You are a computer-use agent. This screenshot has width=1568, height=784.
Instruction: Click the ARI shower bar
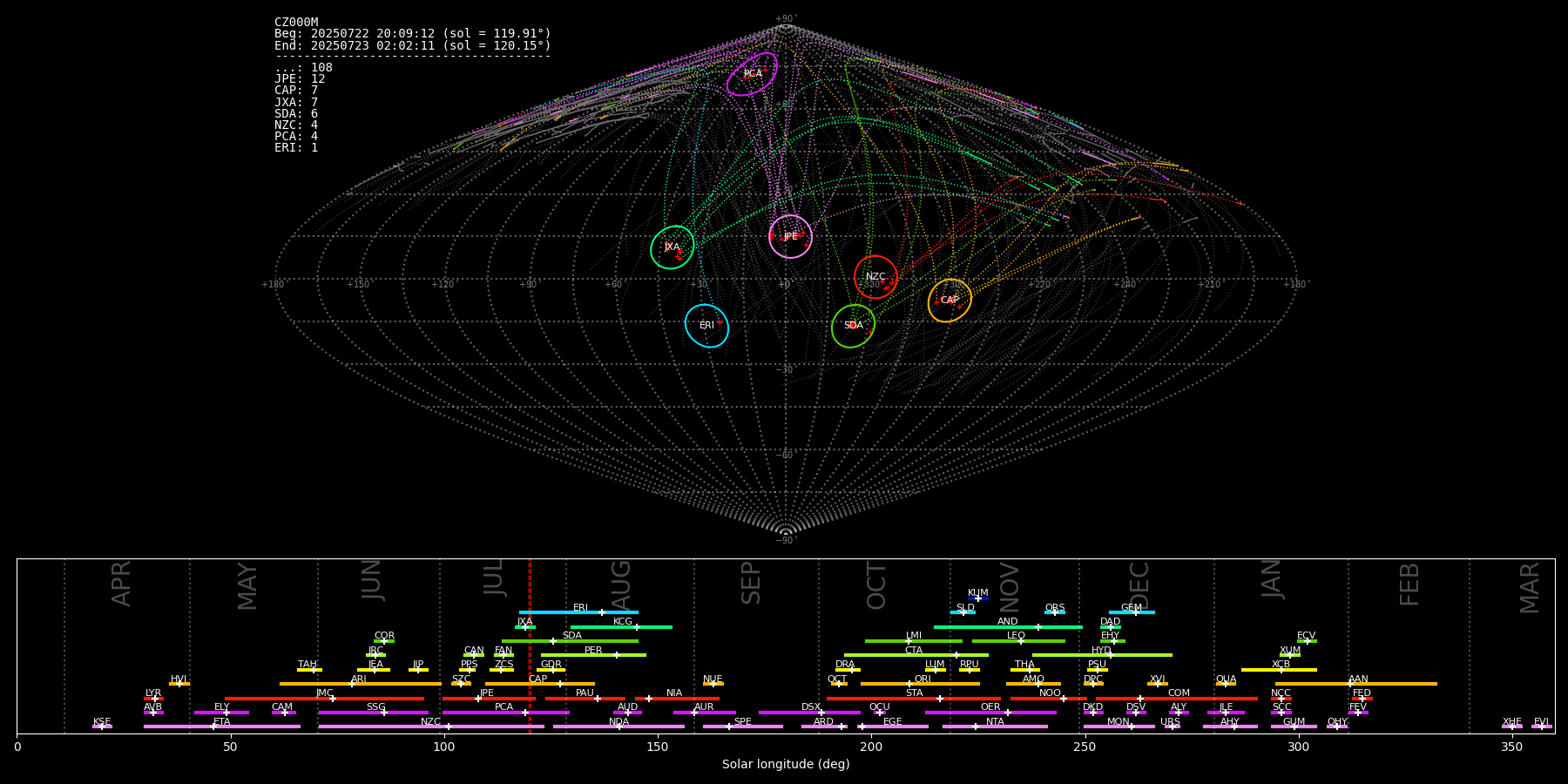[360, 684]
